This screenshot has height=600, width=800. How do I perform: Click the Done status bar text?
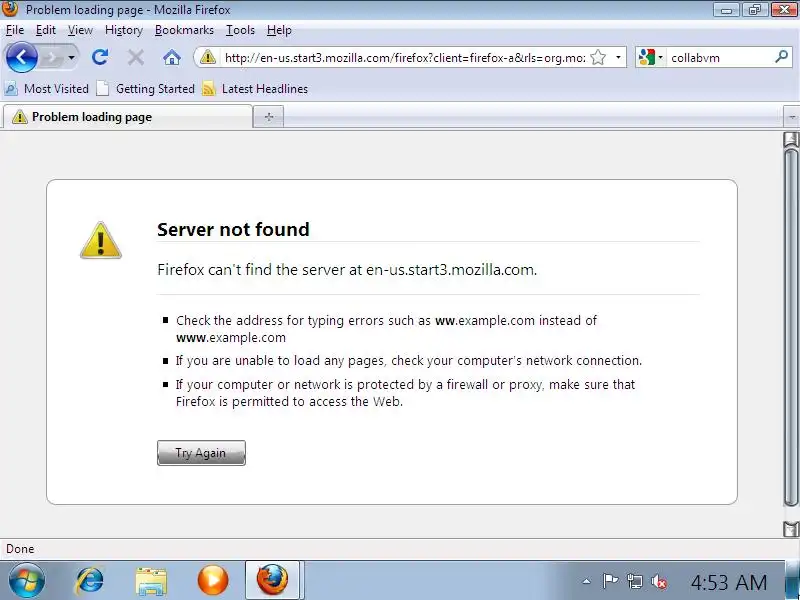coord(20,549)
